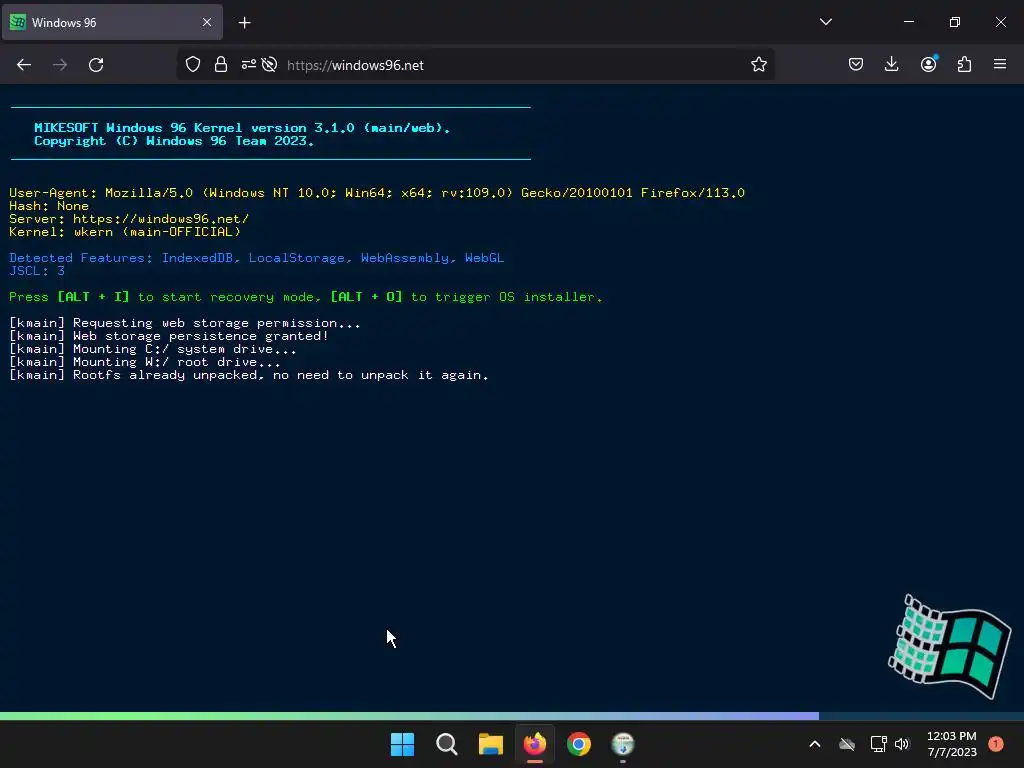Open Google Chrome from taskbar
This screenshot has height=768, width=1024.
(x=579, y=744)
